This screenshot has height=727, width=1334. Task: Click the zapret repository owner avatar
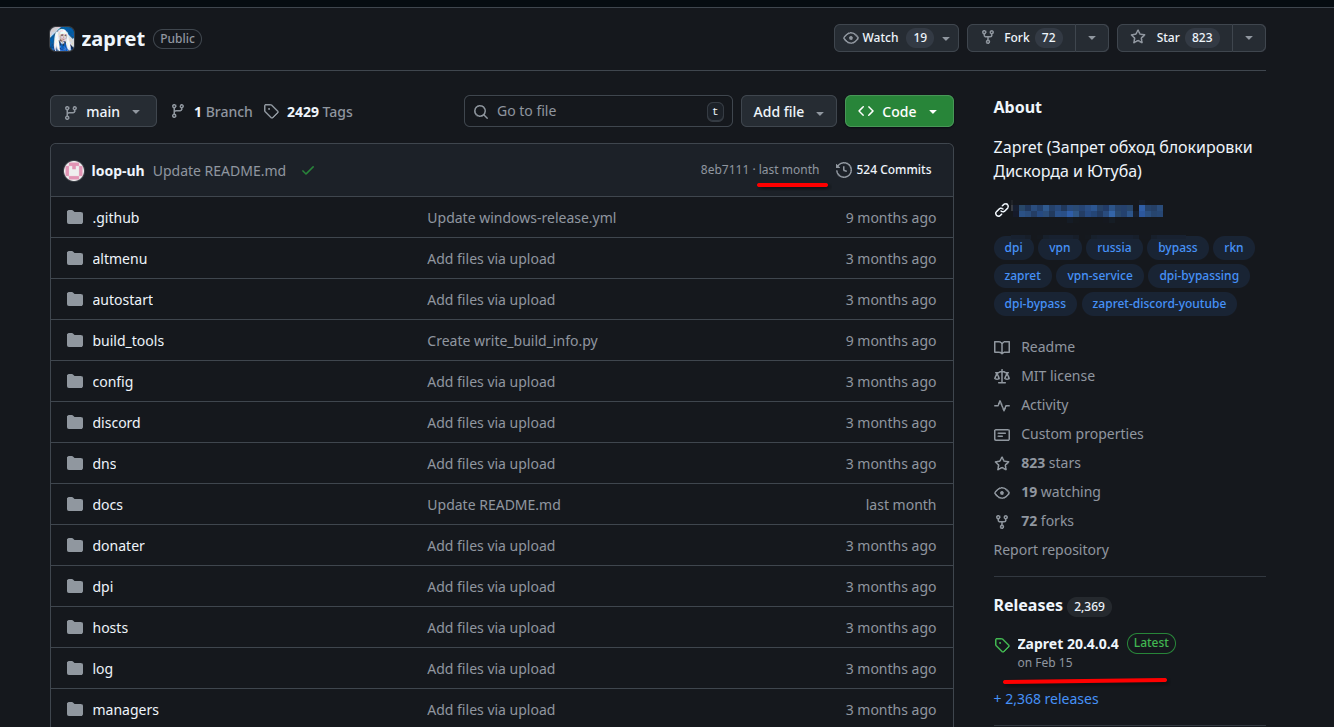pos(62,39)
